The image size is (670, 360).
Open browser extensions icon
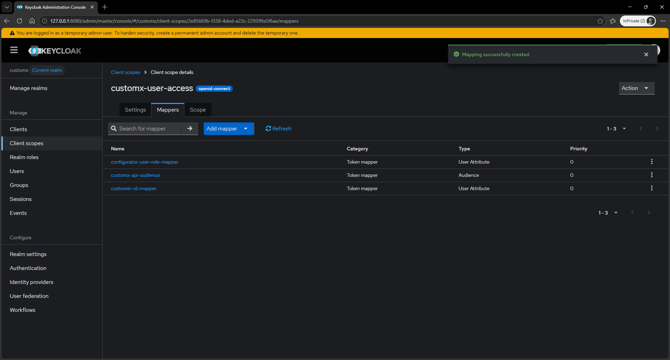613,21
